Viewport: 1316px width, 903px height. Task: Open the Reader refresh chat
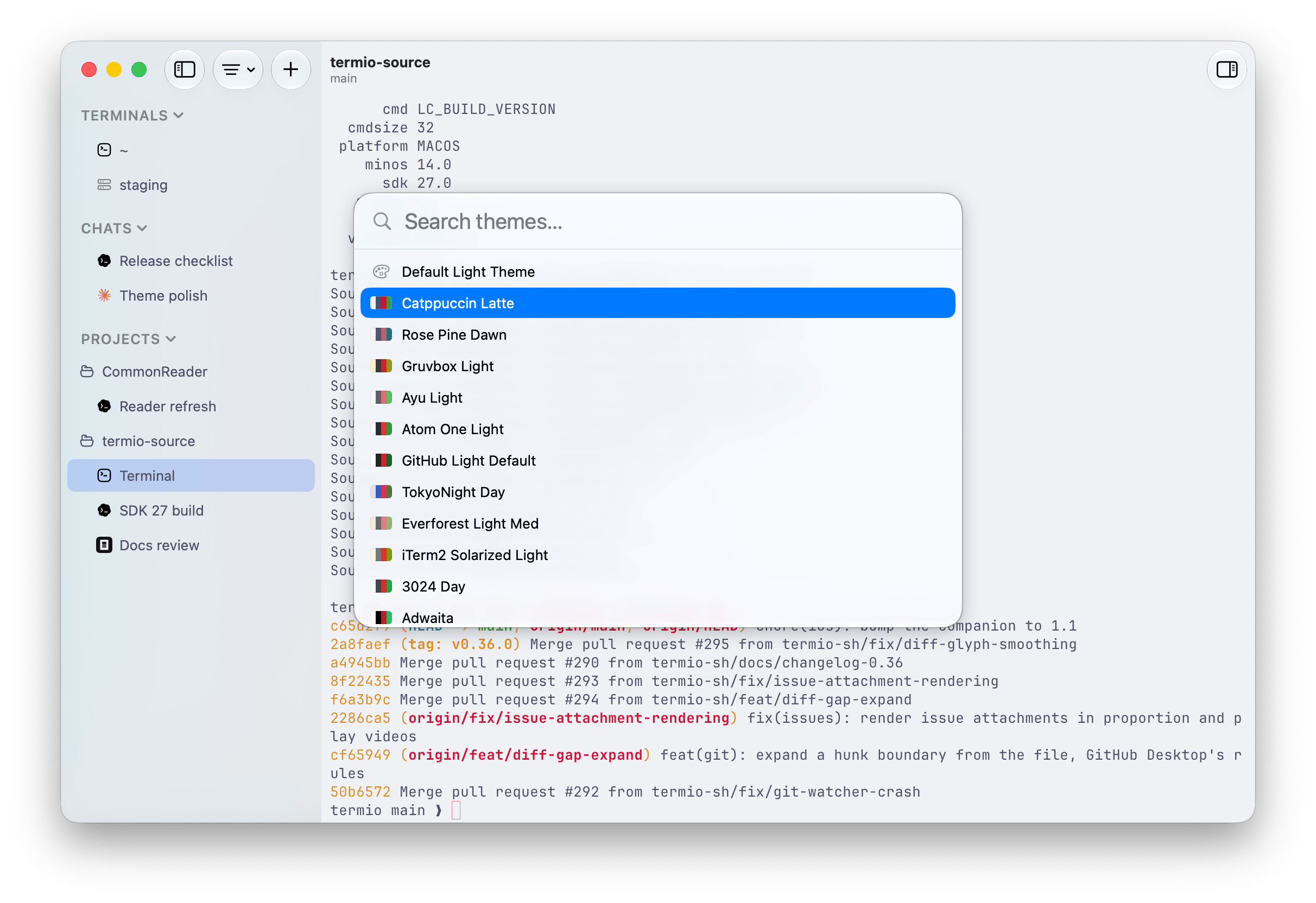click(191, 406)
